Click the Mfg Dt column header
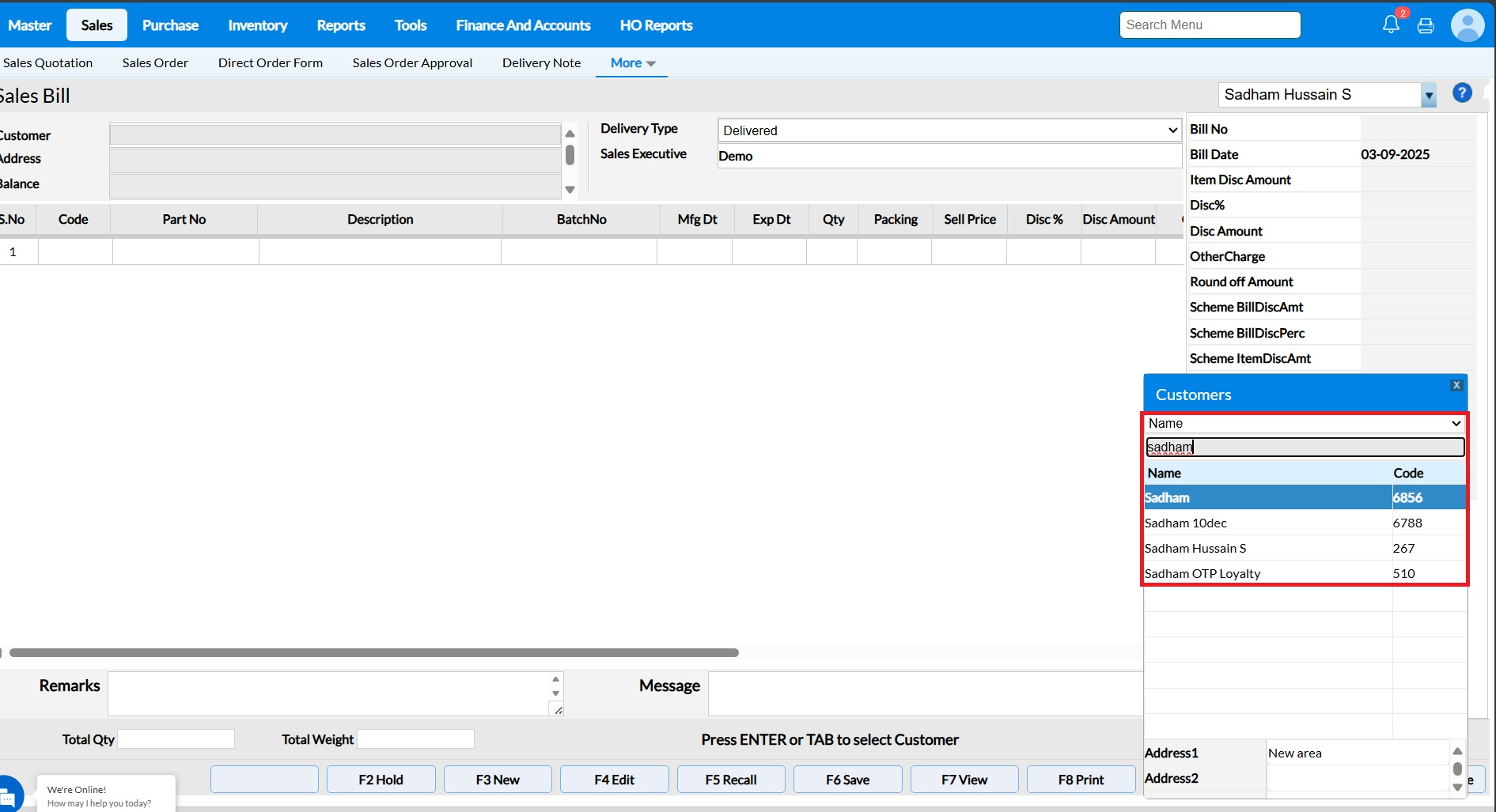The height and width of the screenshot is (812, 1496). point(697,219)
